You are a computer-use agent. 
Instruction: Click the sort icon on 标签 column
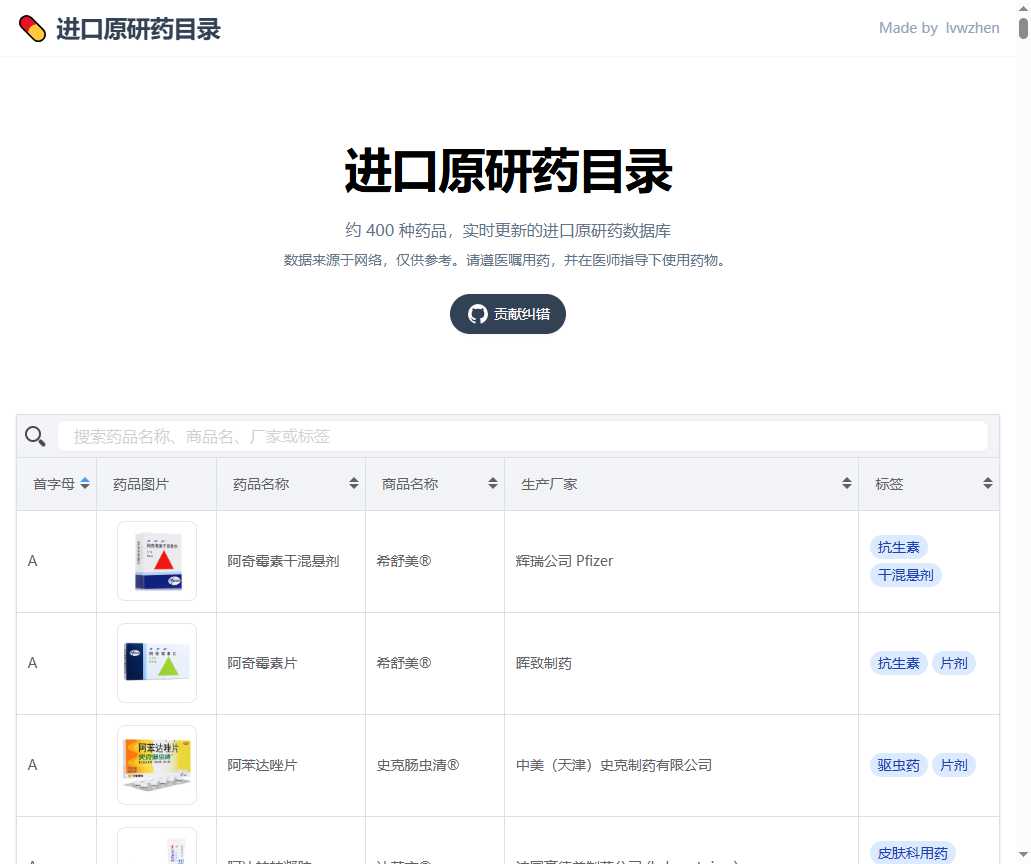[987, 483]
